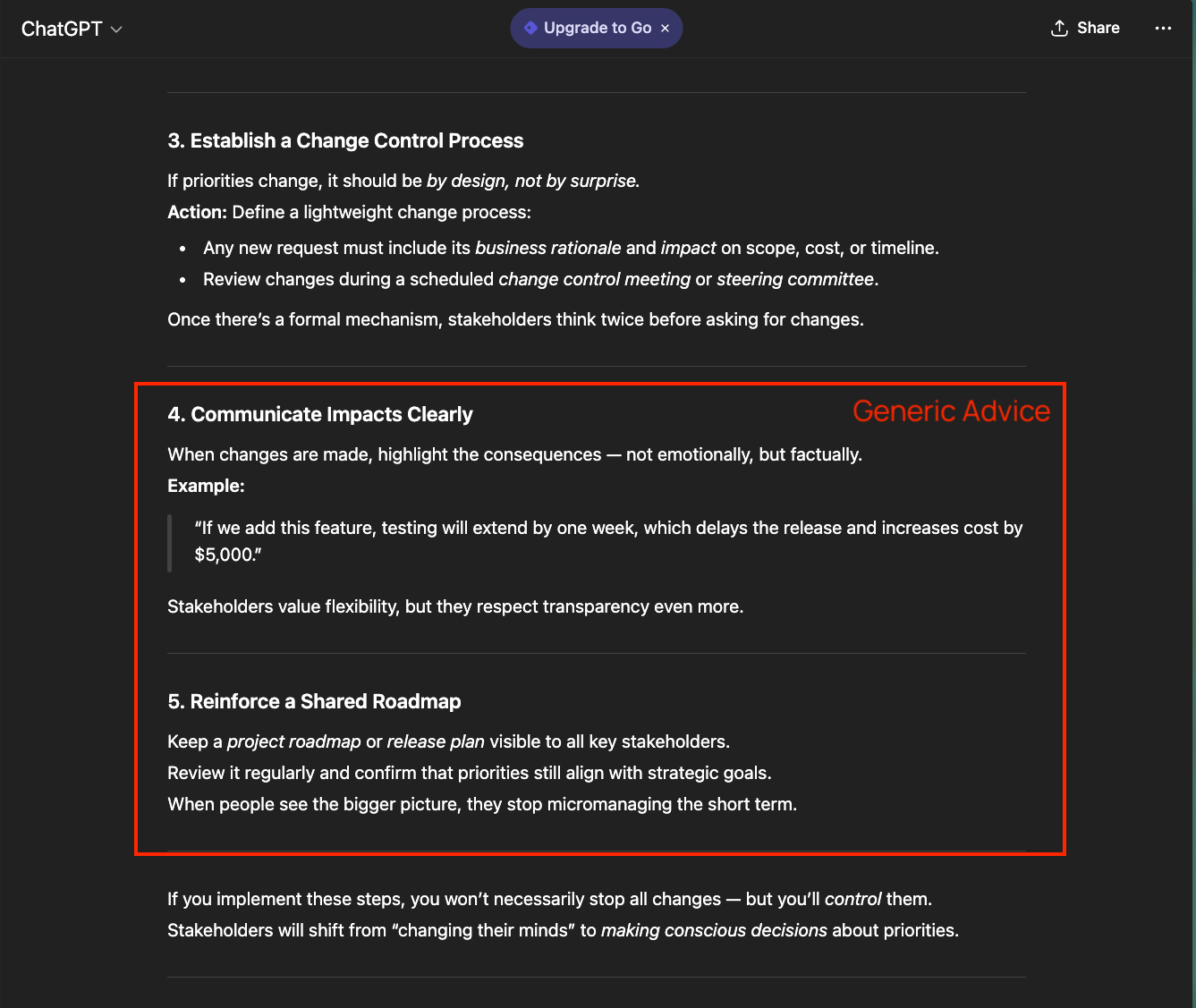Open the ChatGPT model selector dropdown
1196x1008 pixels.
point(63,29)
